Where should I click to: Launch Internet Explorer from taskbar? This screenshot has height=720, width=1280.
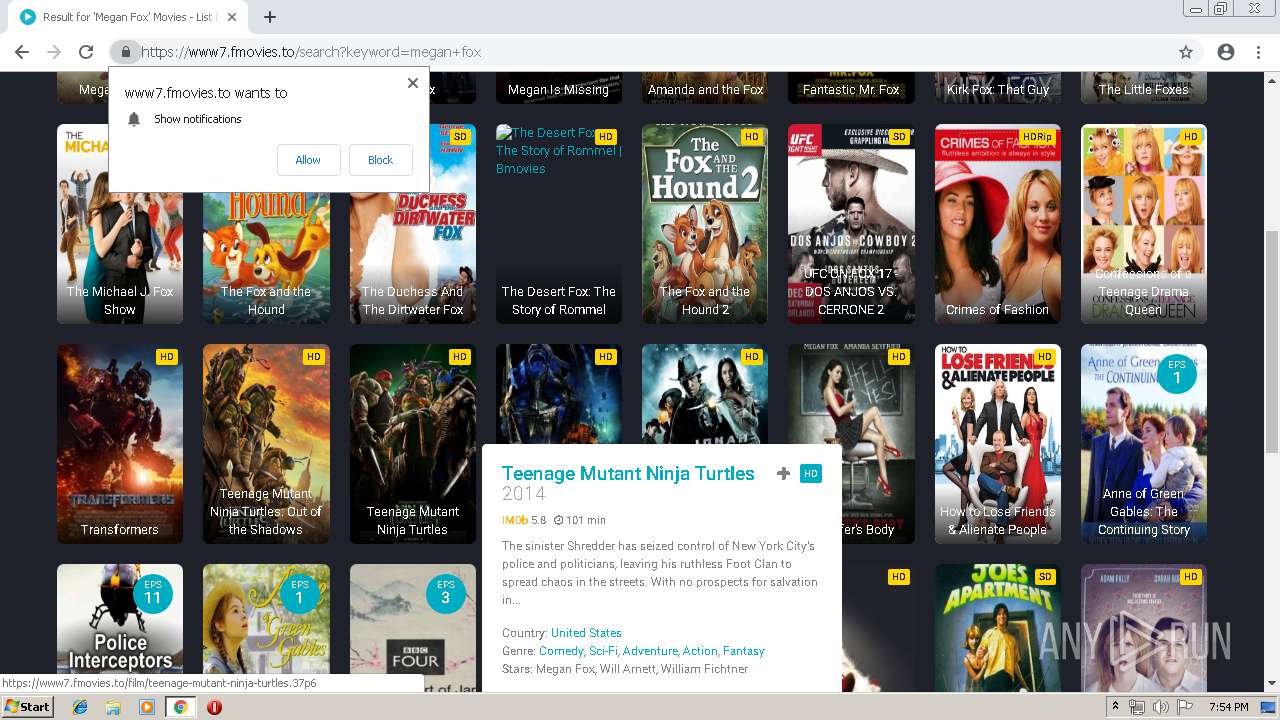click(x=80, y=706)
